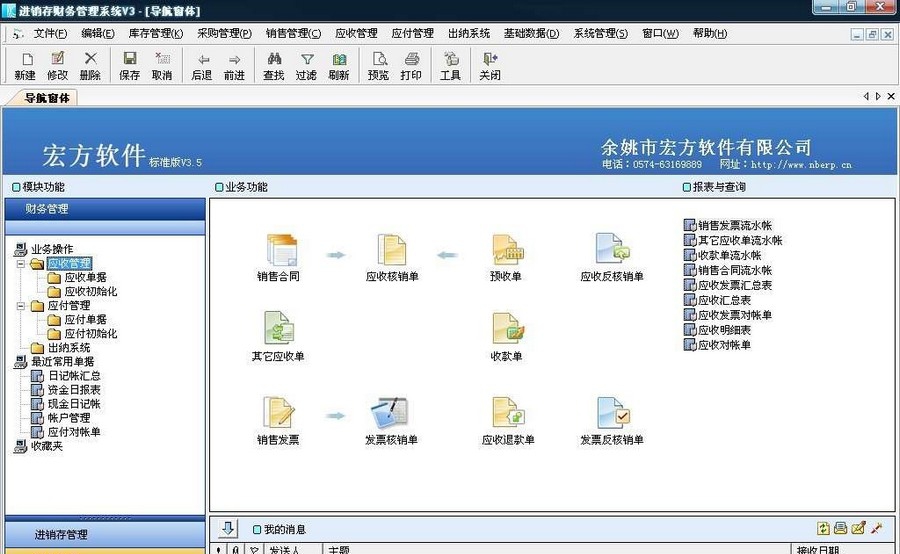Open the 发票反核销单 business icon
This screenshot has width=900, height=554.
[612, 412]
